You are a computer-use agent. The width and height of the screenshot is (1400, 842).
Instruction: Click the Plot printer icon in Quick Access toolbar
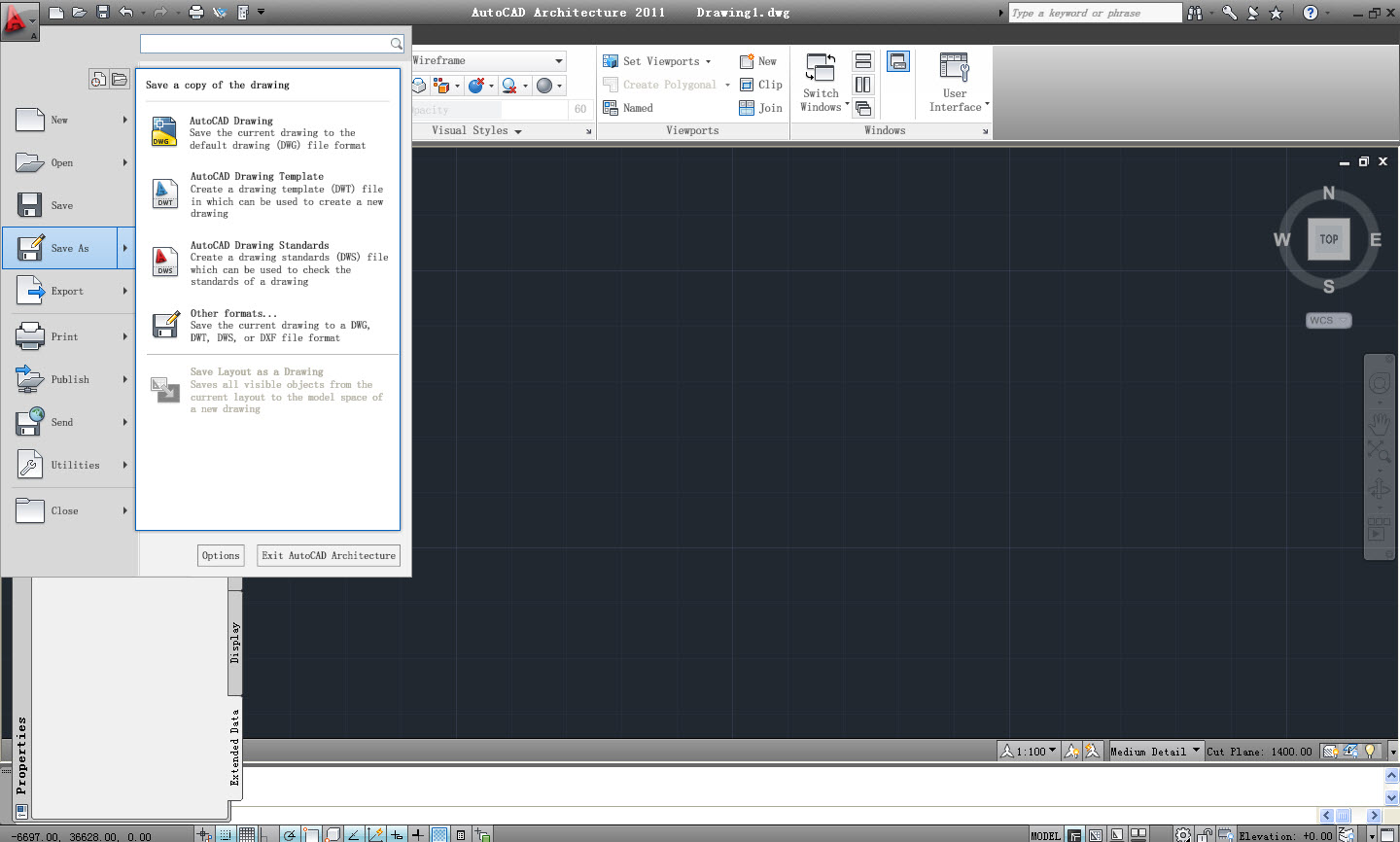[x=196, y=13]
